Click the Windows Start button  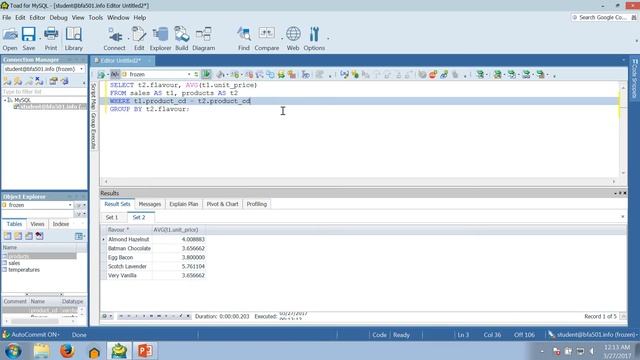(x=13, y=351)
